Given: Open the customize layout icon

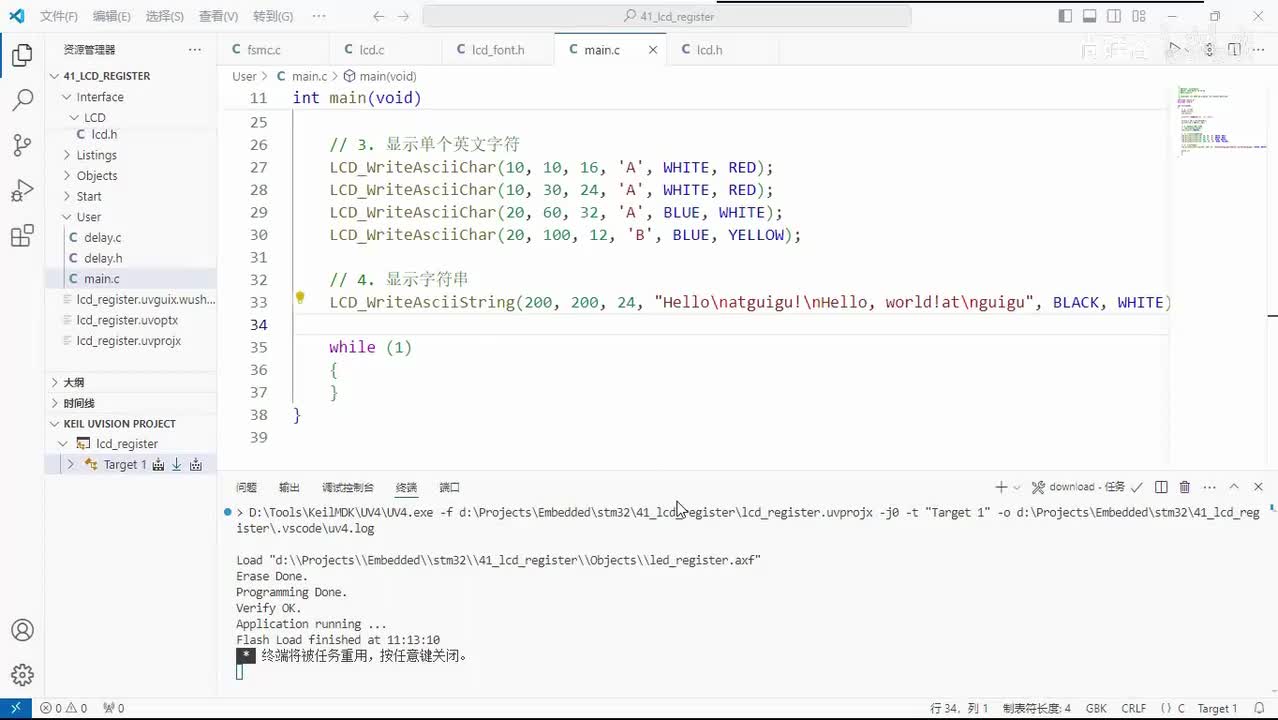Looking at the screenshot, I should click(x=1140, y=16).
